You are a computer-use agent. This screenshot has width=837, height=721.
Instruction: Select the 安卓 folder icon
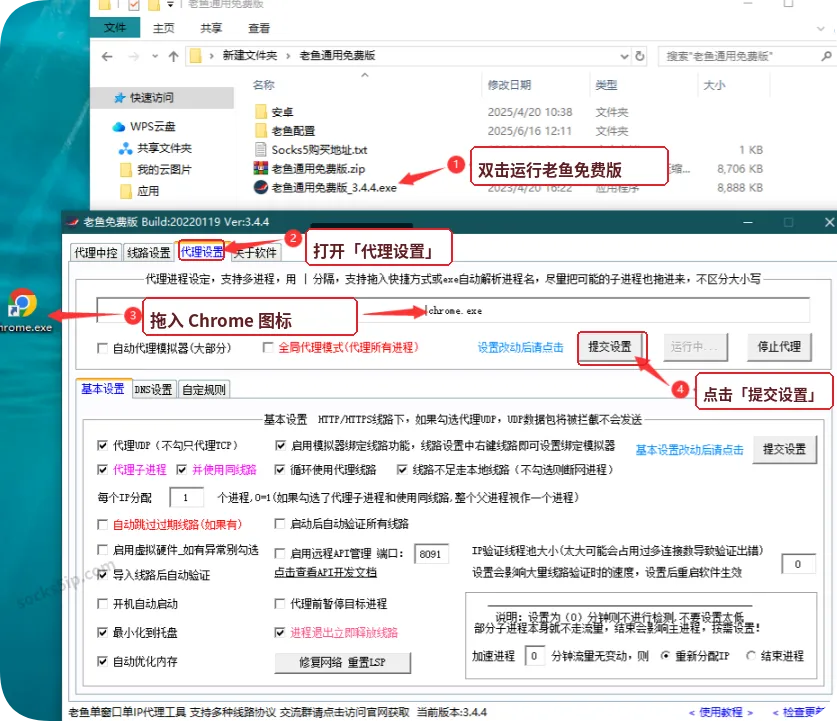pos(260,112)
